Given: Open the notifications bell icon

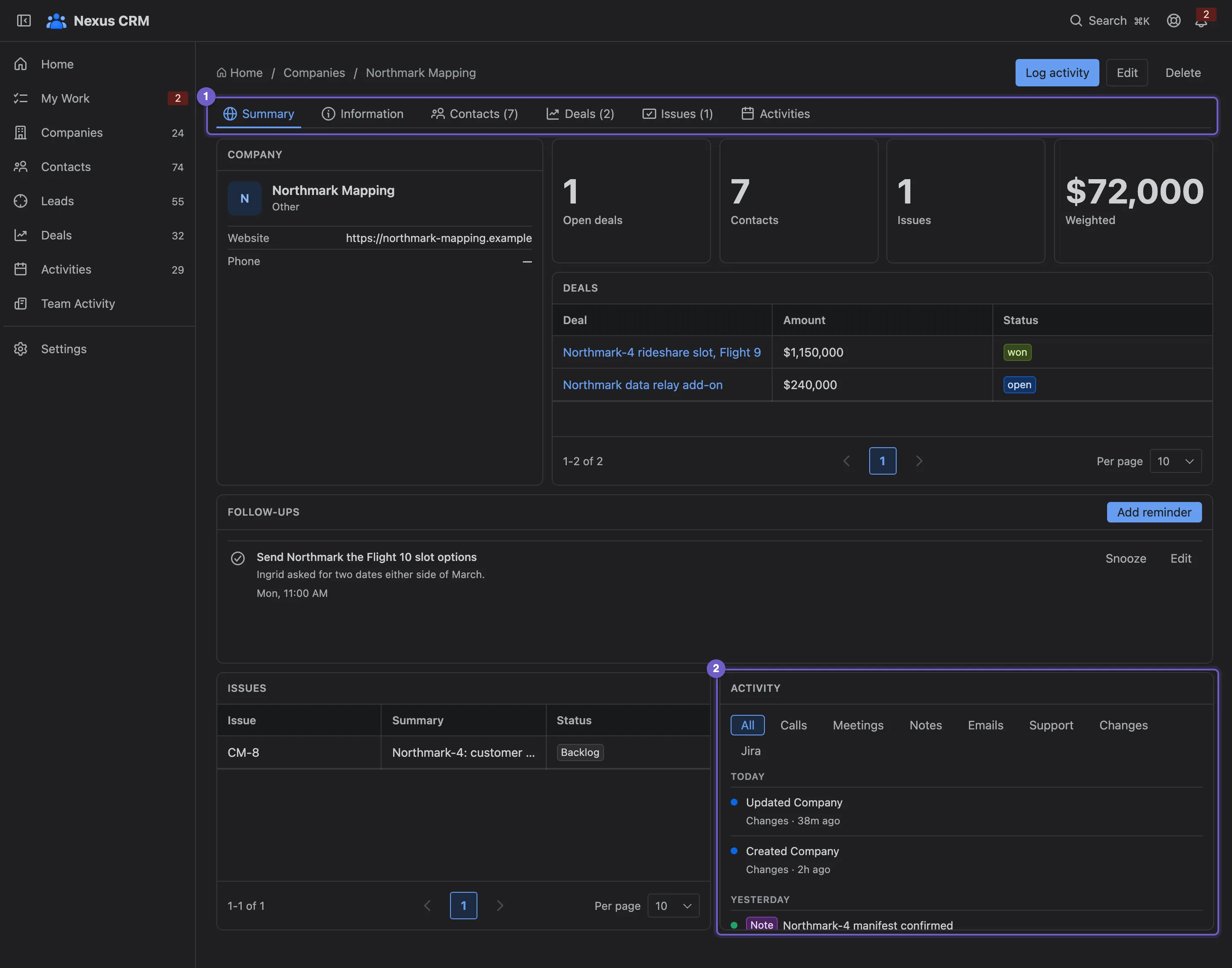Looking at the screenshot, I should point(1201,21).
